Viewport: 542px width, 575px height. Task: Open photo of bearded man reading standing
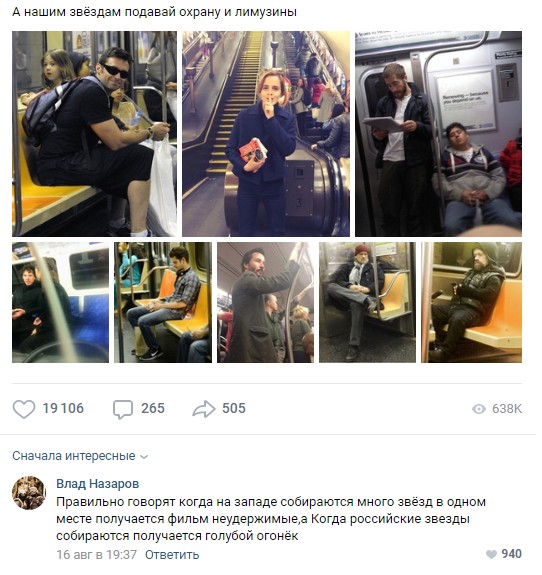click(438, 134)
